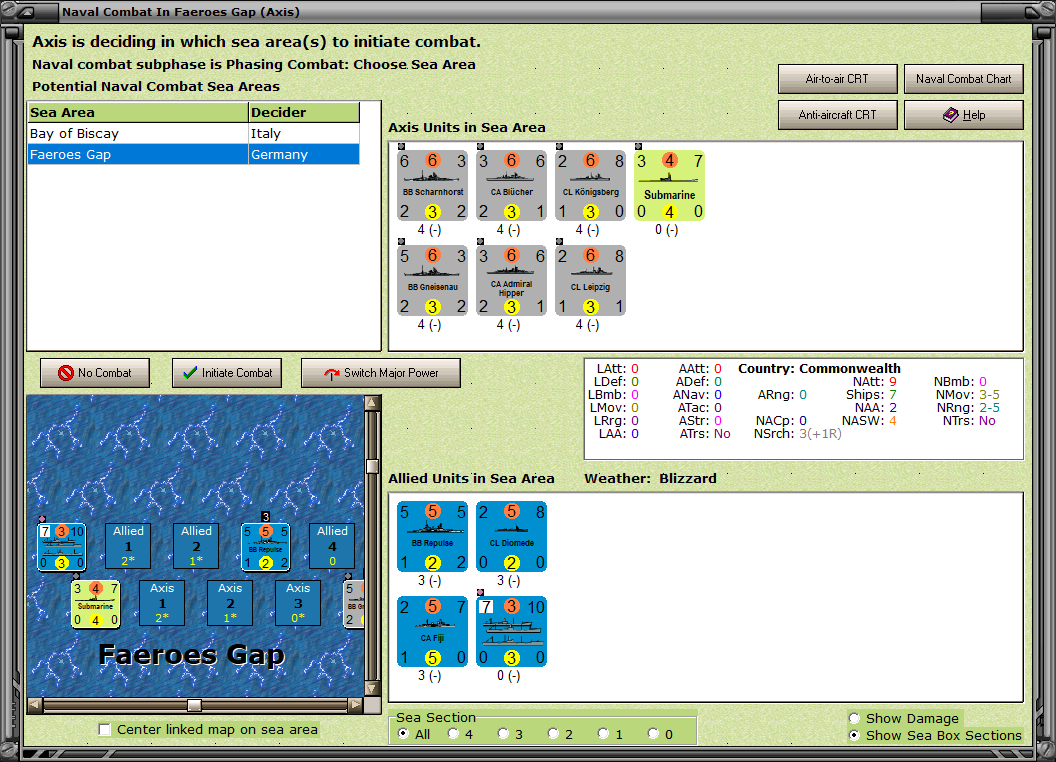Click the Italy decider cell
Screen dimensions: 1056x762
coord(304,133)
